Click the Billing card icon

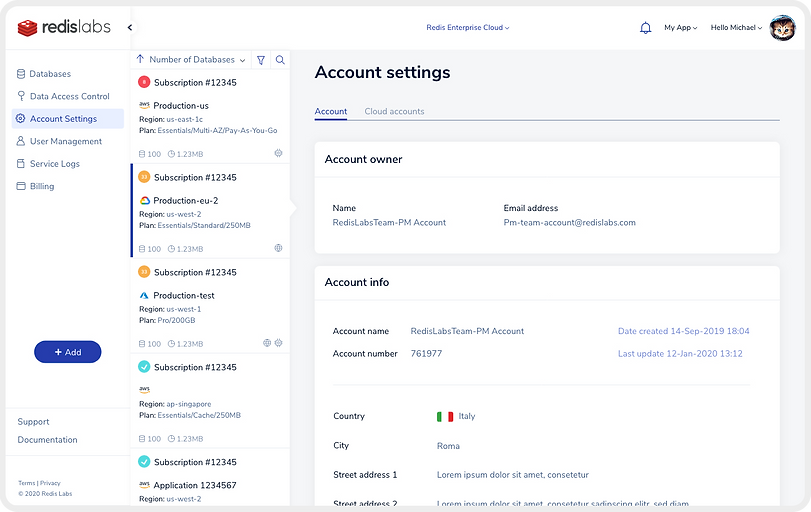[x=21, y=186]
